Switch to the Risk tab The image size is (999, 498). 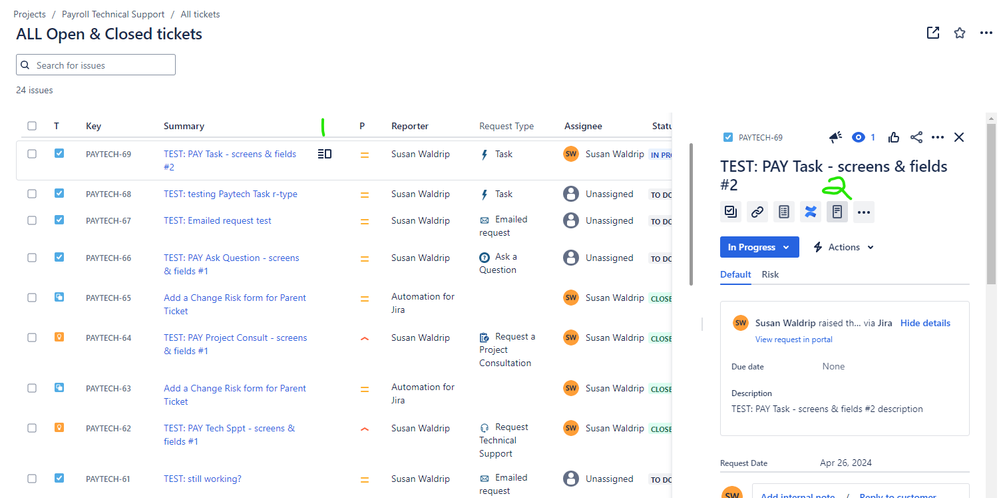click(770, 274)
